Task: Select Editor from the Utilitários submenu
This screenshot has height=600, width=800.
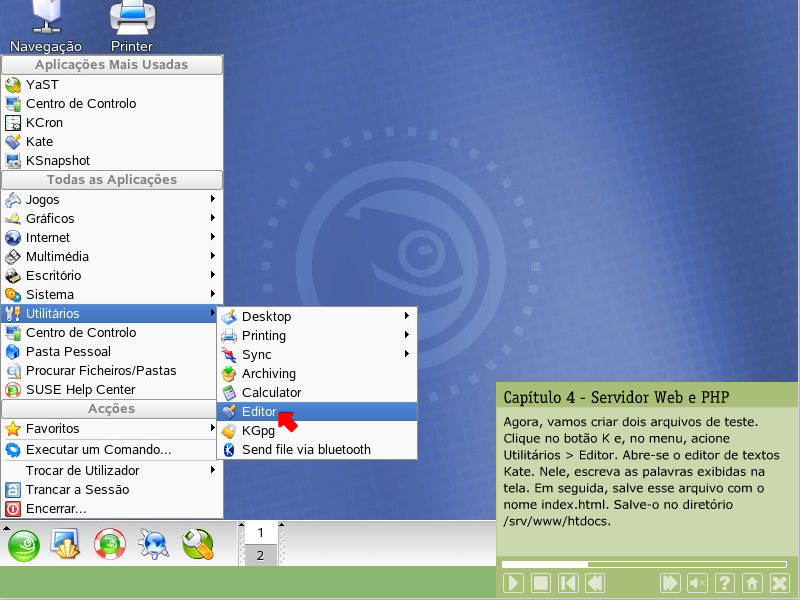Action: tap(259, 411)
